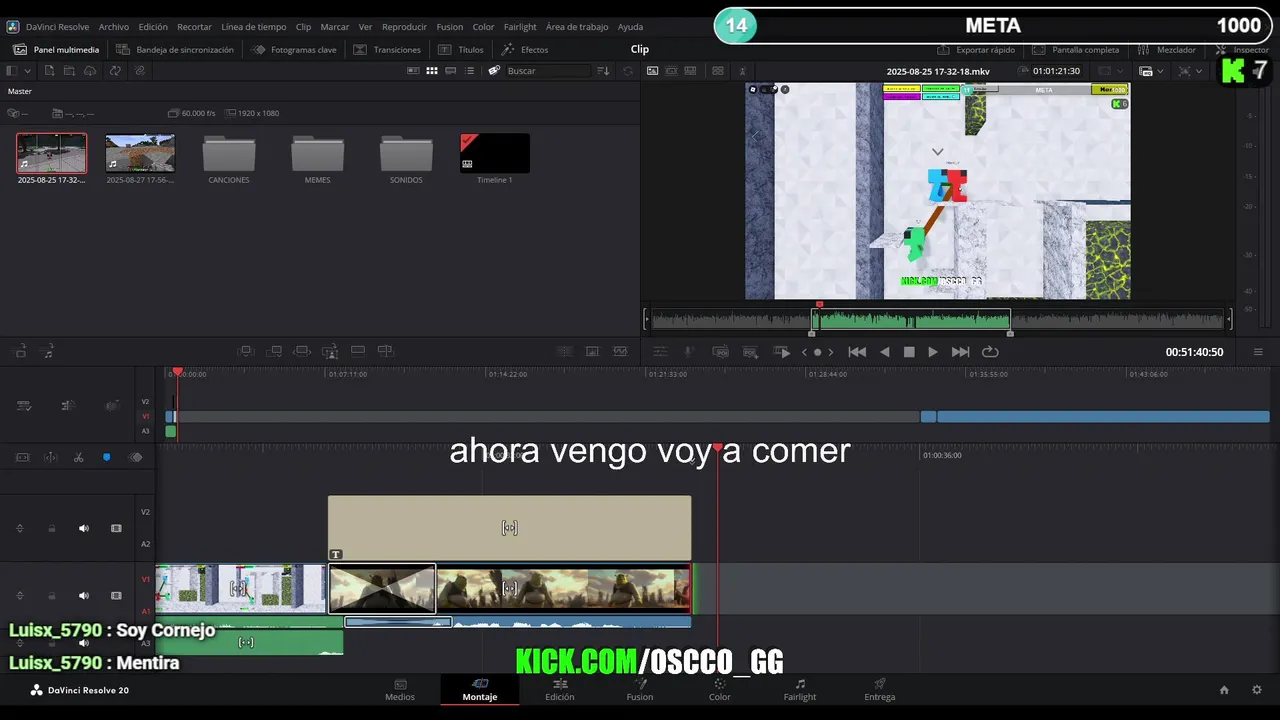1280x720 pixels.
Task: Select the Timeline 1 thumbnail
Action: (495, 153)
